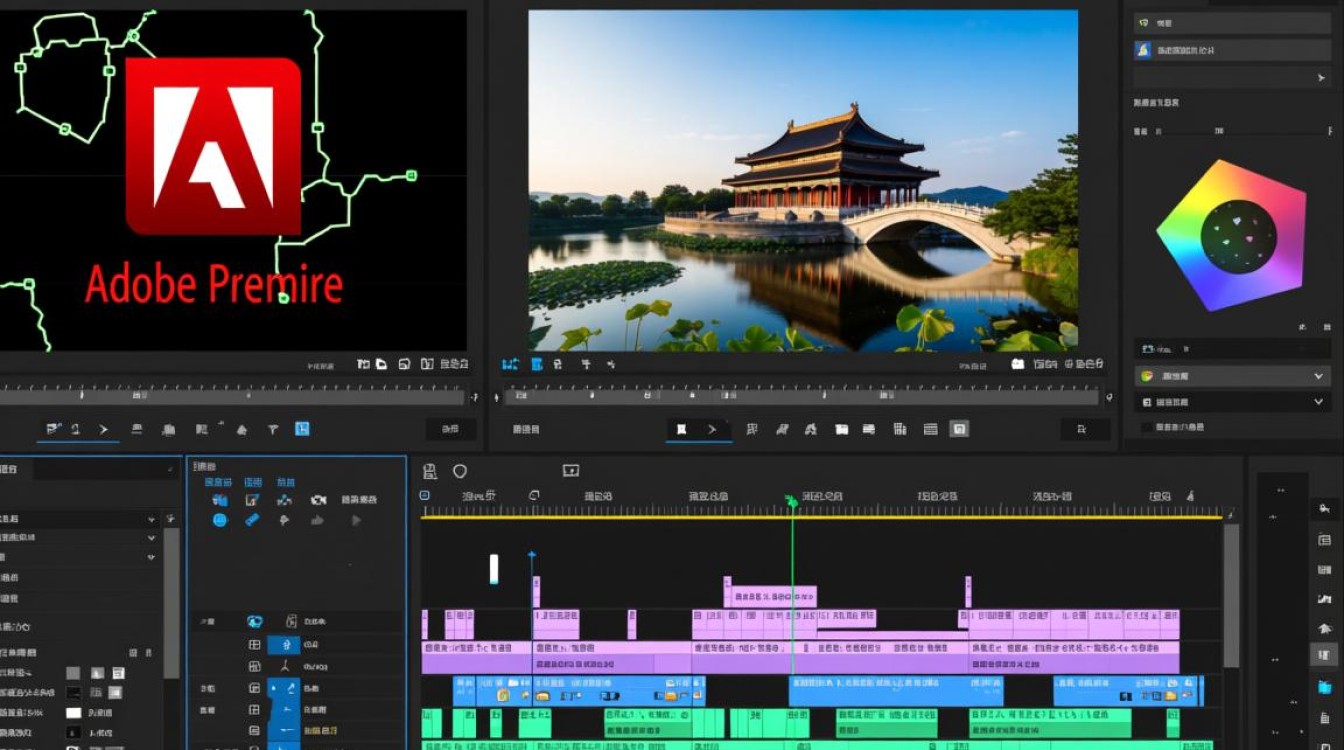Viewport: 1344px width, 750px height.
Task: Click the yellow work area bar above the tracks
Action: click(x=822, y=517)
